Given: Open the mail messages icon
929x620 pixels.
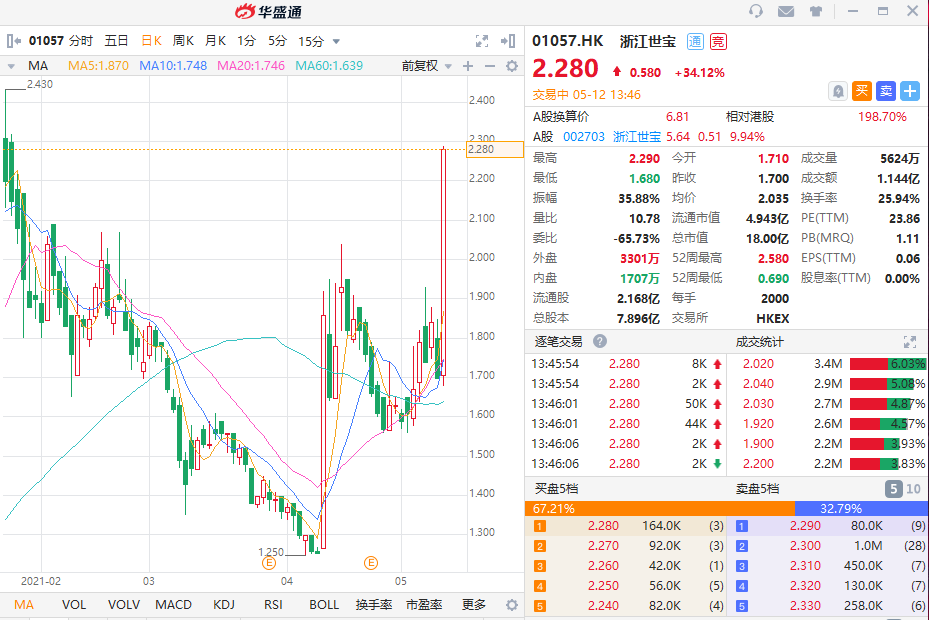Looking at the screenshot, I should point(786,11).
